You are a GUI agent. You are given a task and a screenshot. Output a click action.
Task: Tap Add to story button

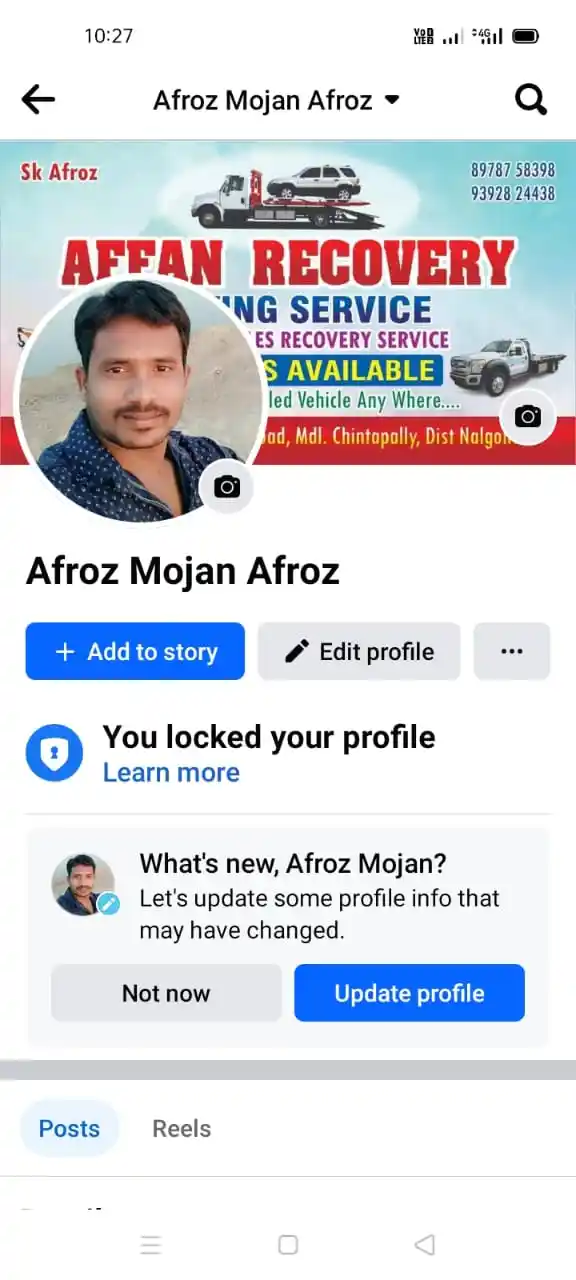point(135,651)
